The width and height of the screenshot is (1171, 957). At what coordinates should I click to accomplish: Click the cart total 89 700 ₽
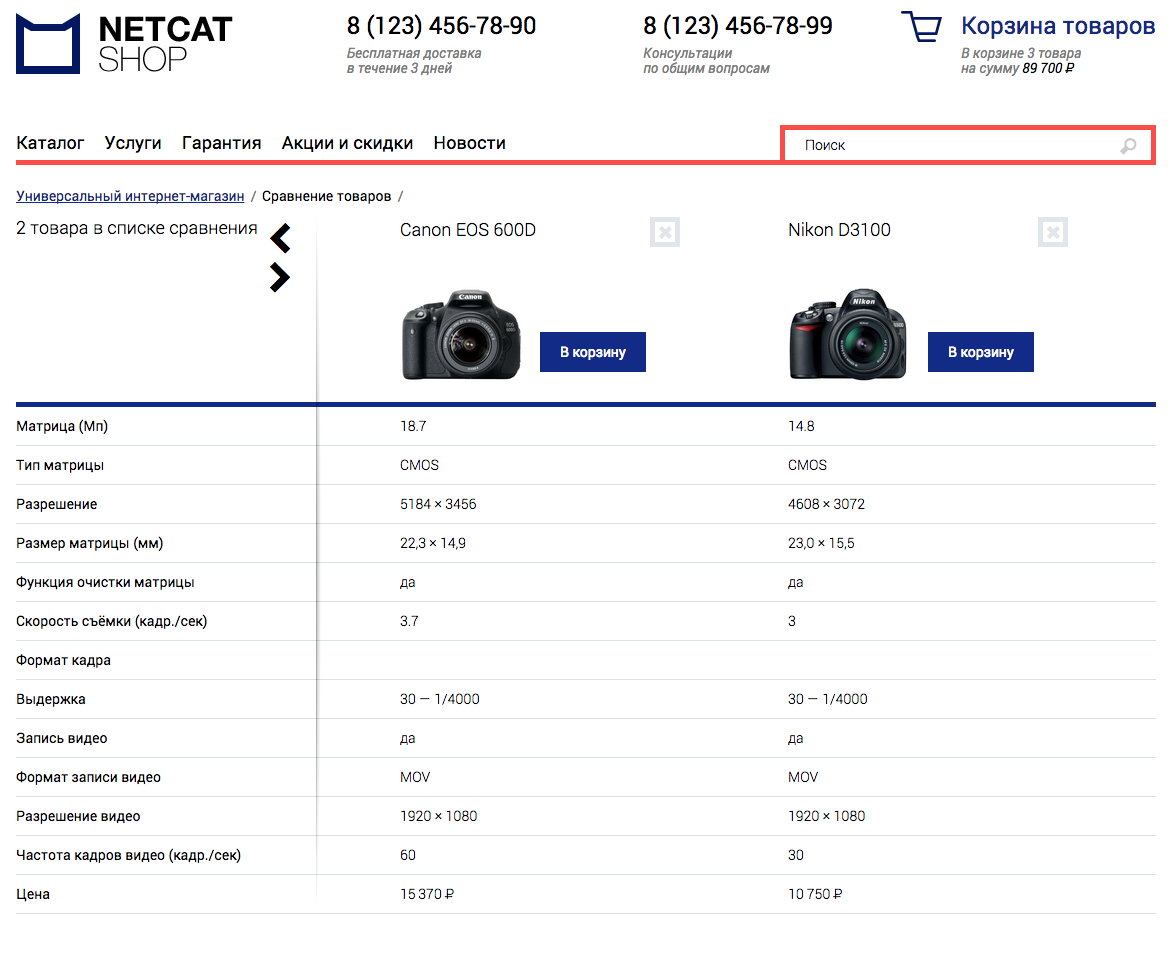1049,69
